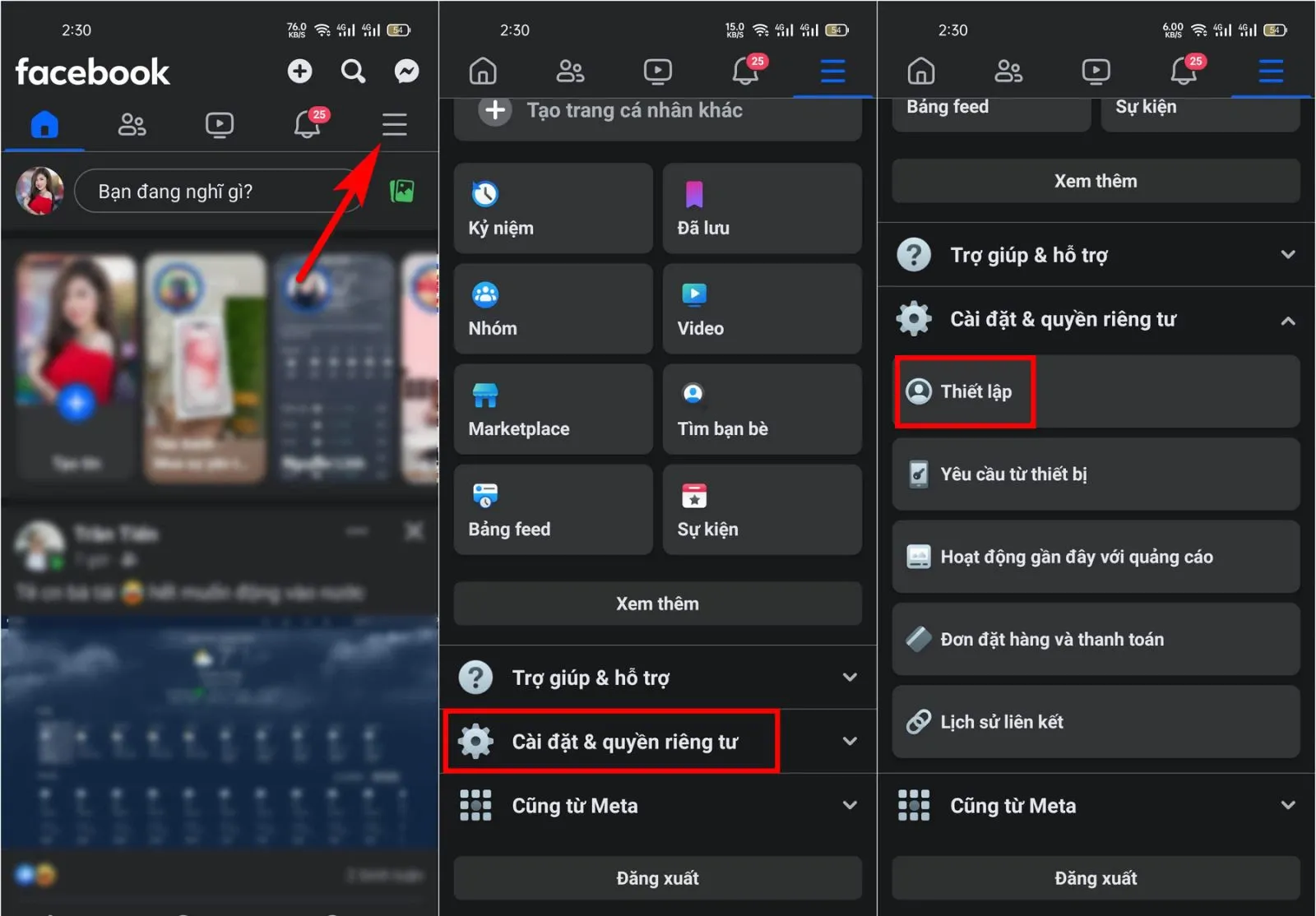Open notifications bell in middle screen
The height and width of the screenshot is (916, 1316).
click(746, 71)
